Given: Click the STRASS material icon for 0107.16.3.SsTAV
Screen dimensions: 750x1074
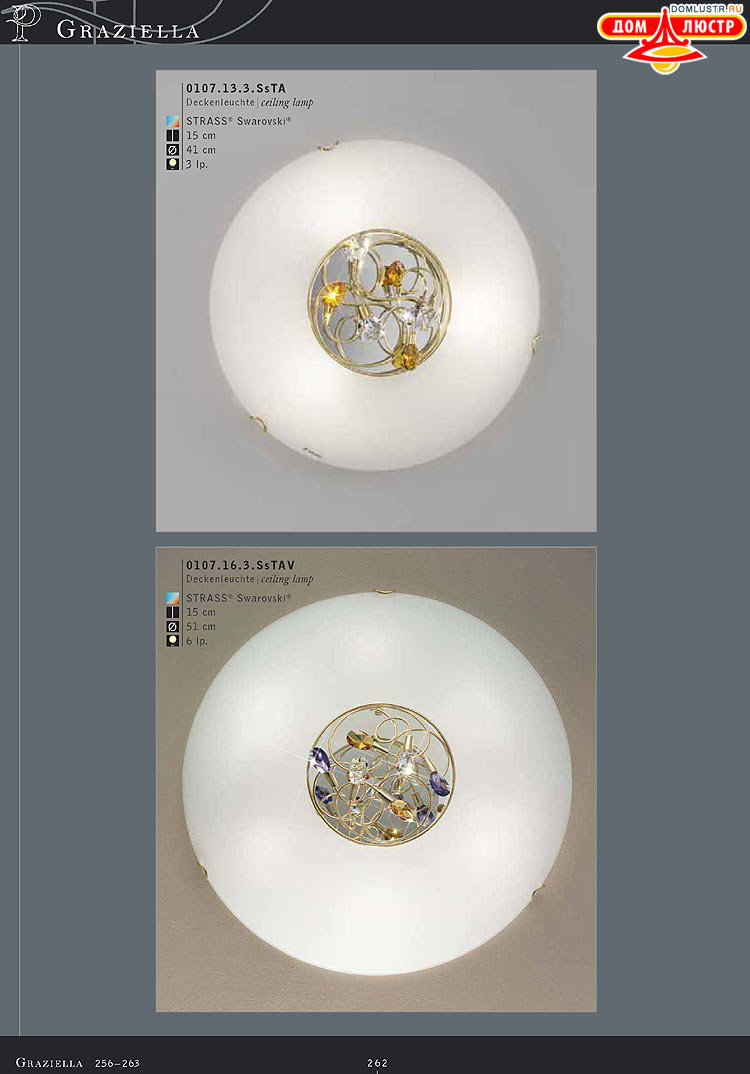Looking at the screenshot, I should tap(173, 598).
